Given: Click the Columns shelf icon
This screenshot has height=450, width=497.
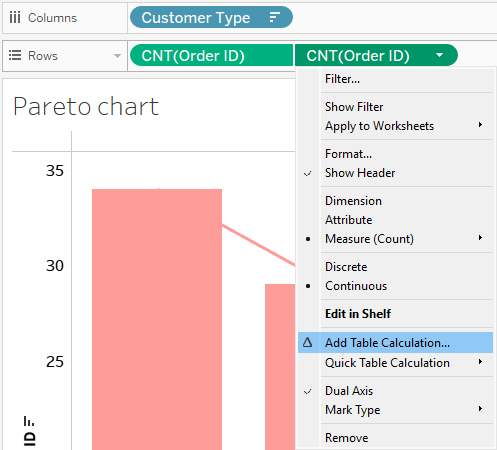Looking at the screenshot, I should click(15, 17).
